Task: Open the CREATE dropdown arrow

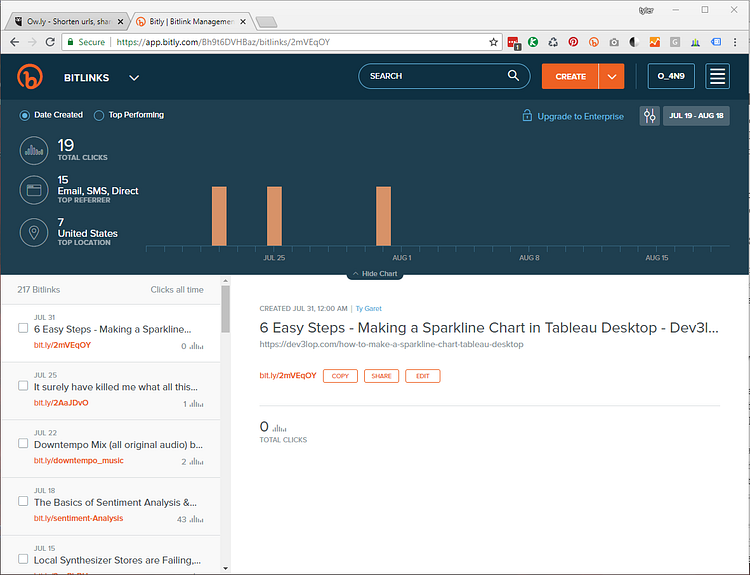Action: point(611,76)
